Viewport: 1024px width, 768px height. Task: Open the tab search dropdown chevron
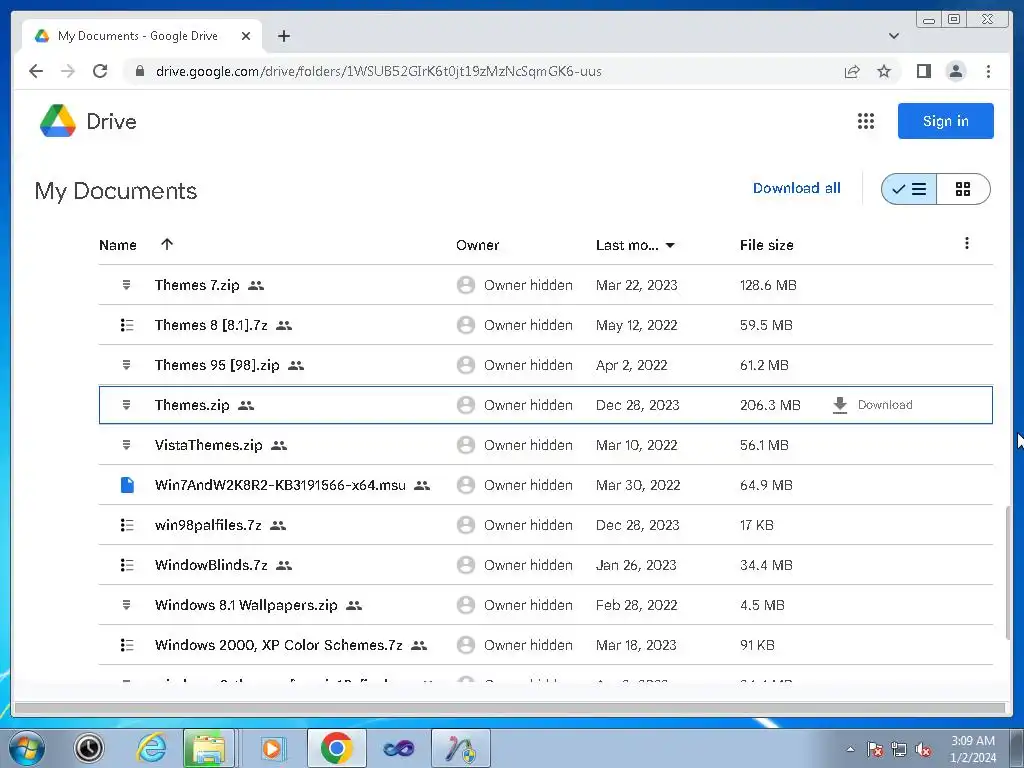coord(893,36)
